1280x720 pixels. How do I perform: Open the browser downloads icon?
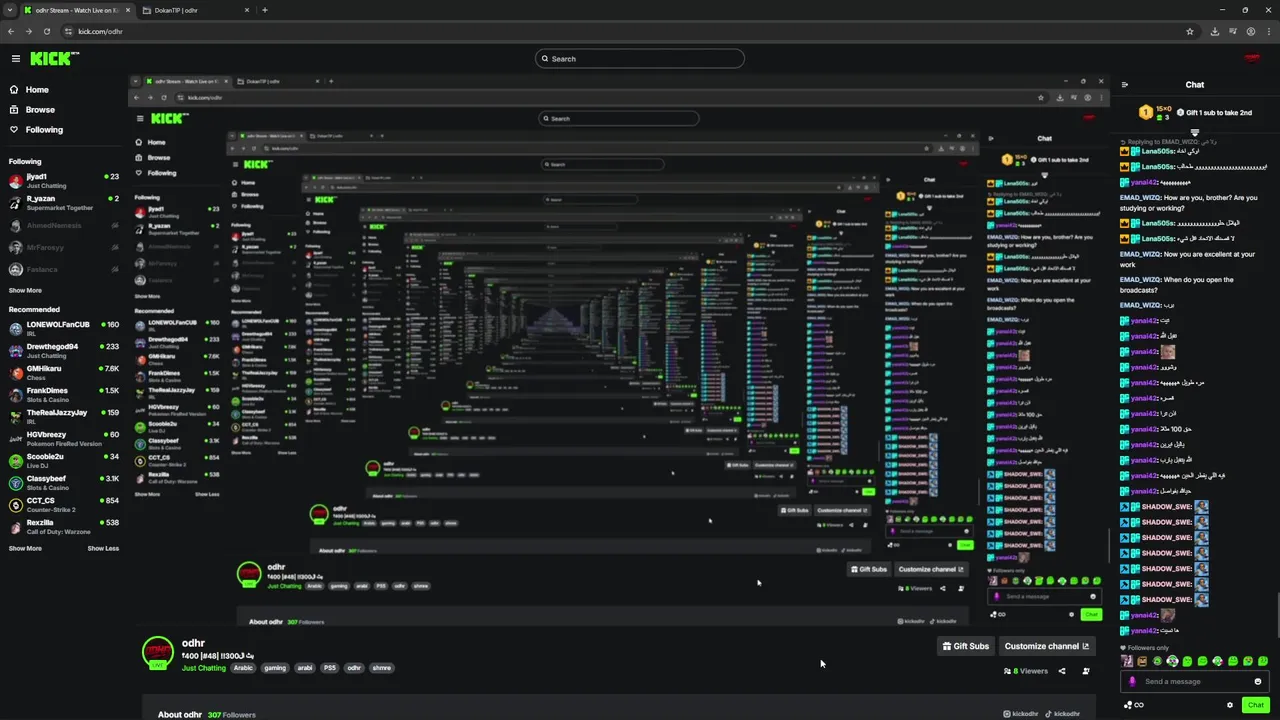tap(1214, 31)
